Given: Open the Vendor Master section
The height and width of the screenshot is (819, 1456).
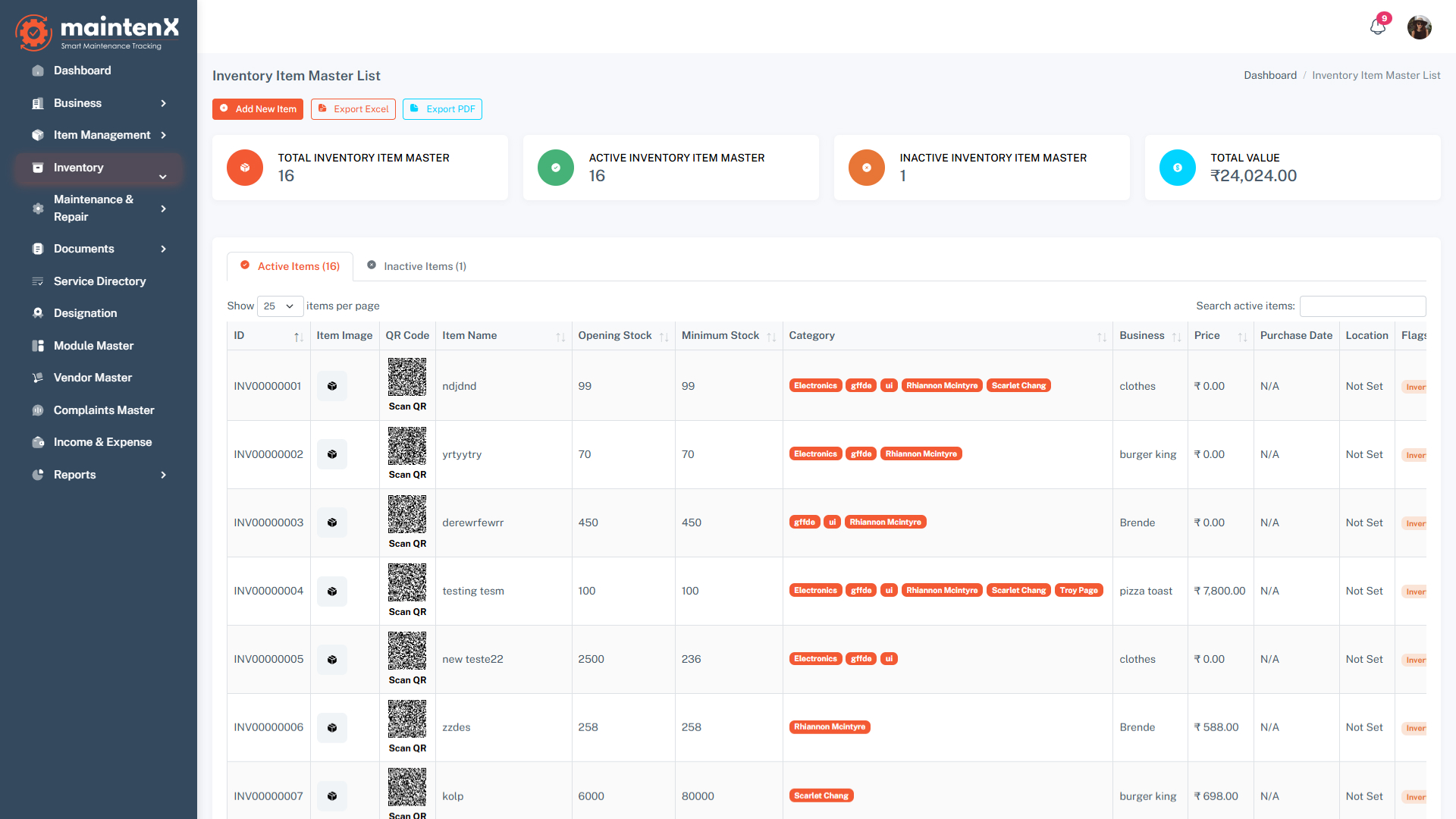Looking at the screenshot, I should pos(91,377).
